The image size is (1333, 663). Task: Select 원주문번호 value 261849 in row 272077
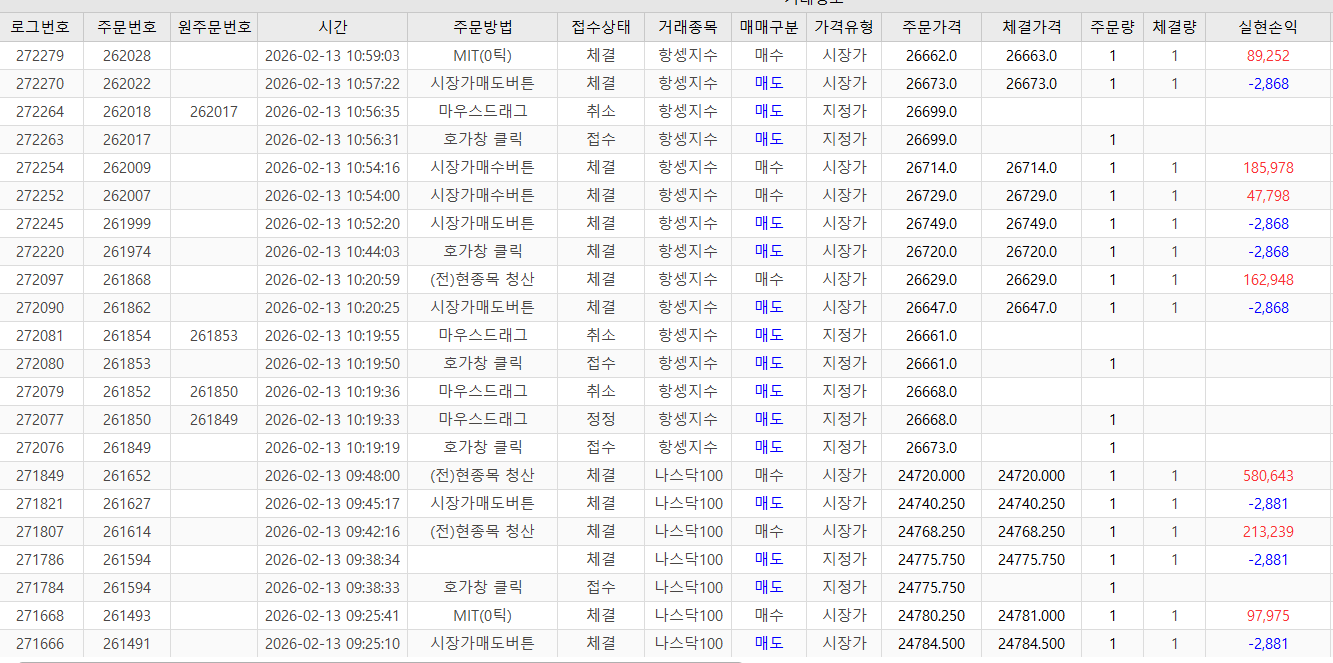pos(214,420)
